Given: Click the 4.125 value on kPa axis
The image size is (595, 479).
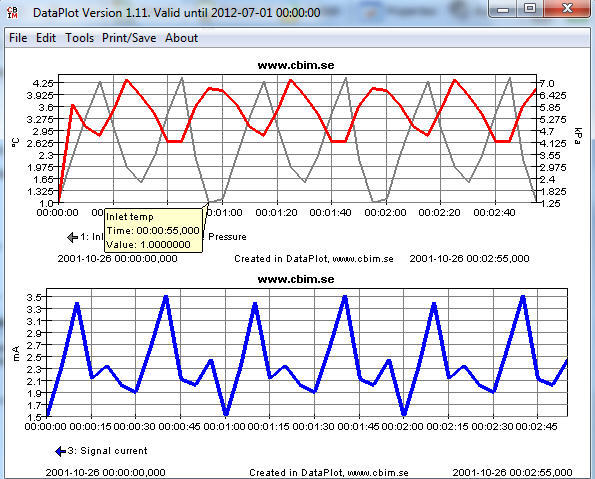Looking at the screenshot, I should (553, 143).
